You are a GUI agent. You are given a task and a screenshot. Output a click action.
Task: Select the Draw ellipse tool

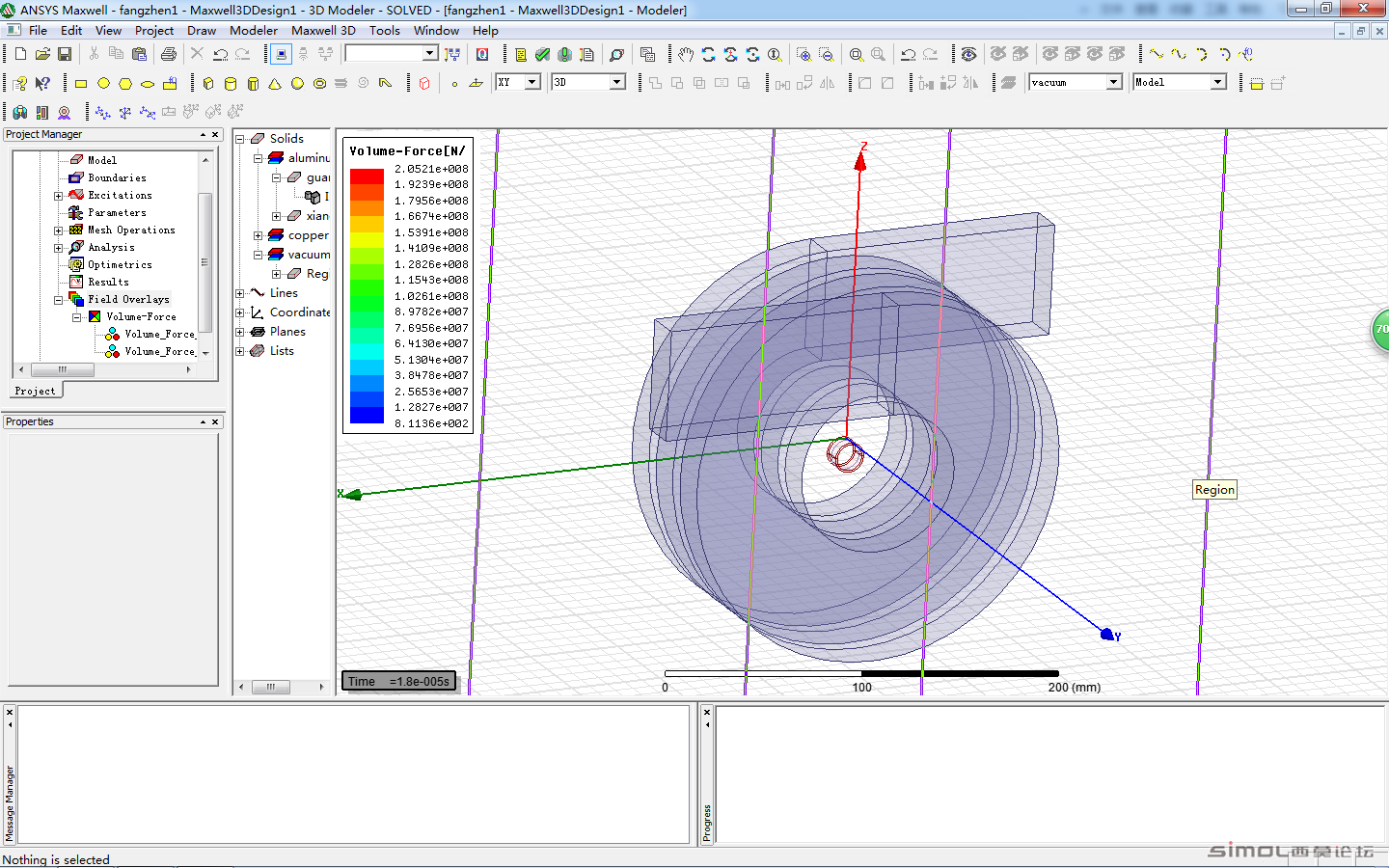point(148,83)
